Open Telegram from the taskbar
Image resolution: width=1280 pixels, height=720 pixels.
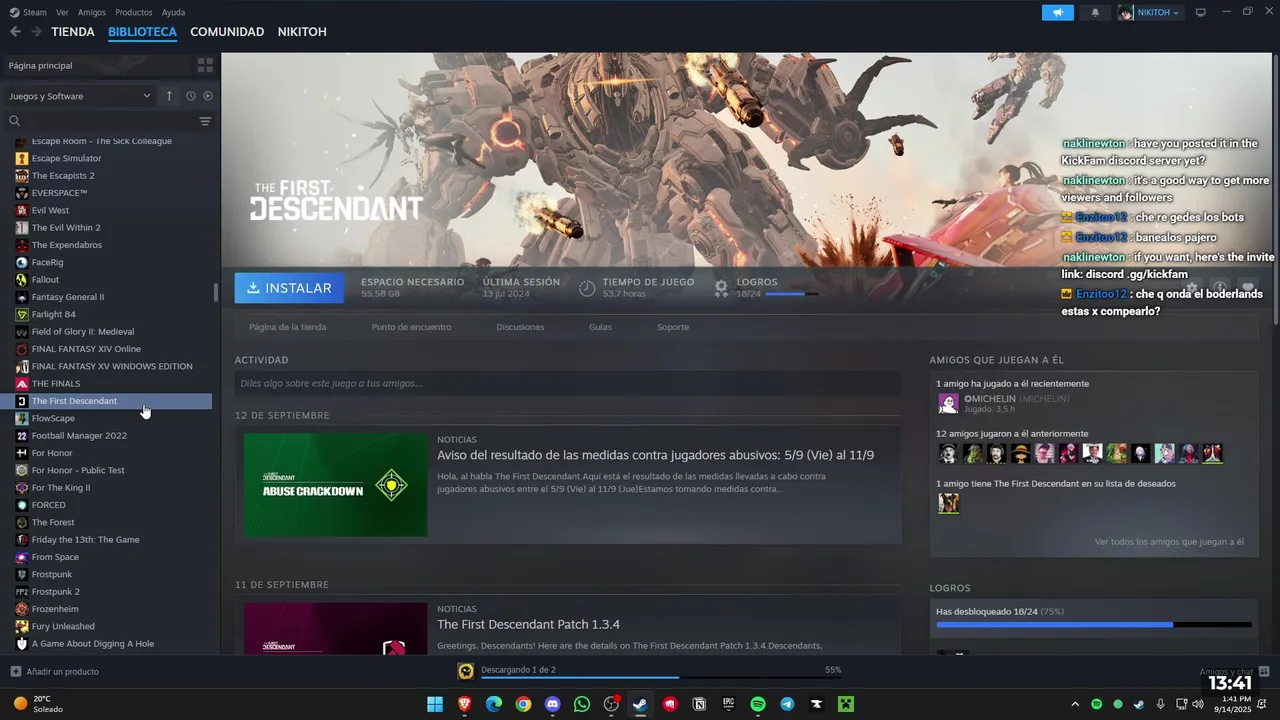(x=787, y=704)
